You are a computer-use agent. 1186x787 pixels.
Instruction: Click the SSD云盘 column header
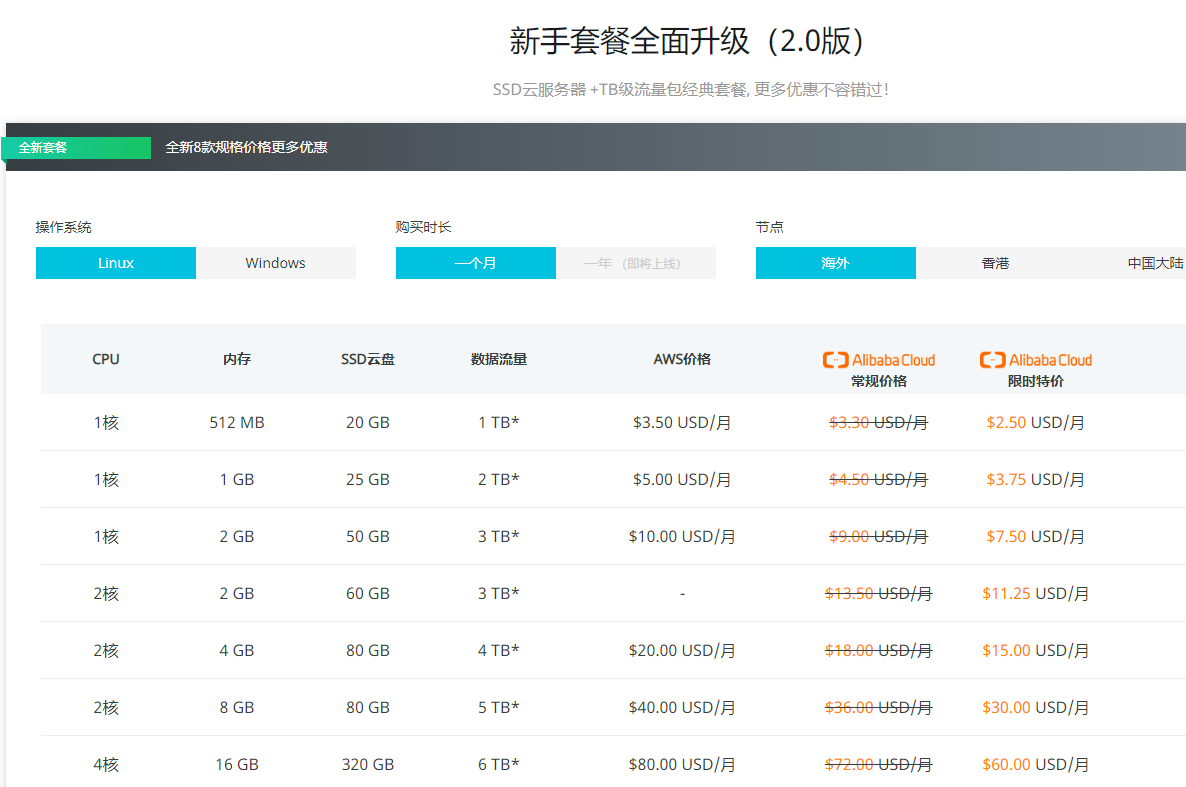point(368,359)
